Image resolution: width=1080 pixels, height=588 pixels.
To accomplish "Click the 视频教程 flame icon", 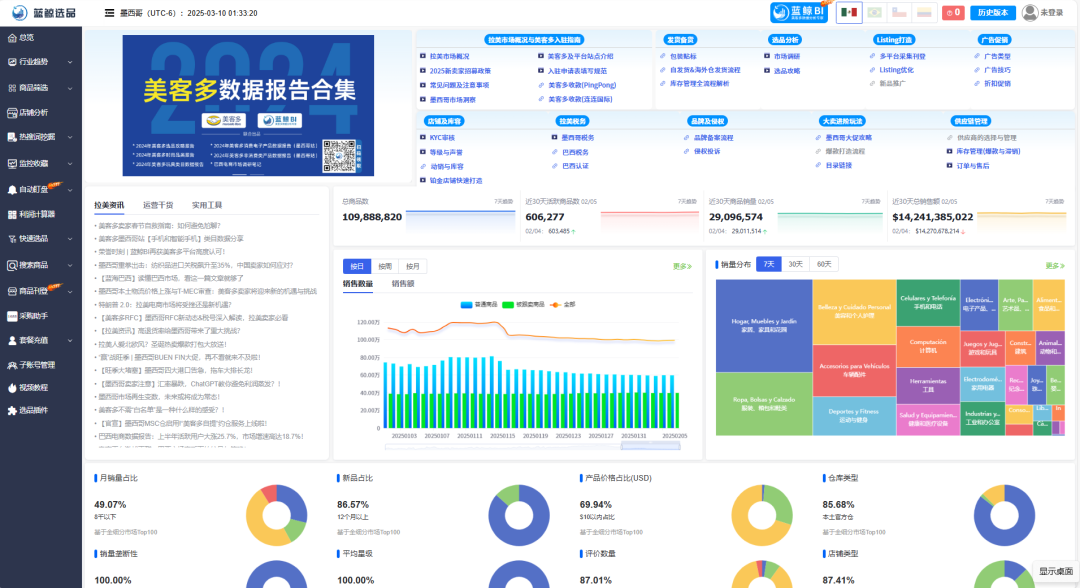I will click(x=12, y=388).
